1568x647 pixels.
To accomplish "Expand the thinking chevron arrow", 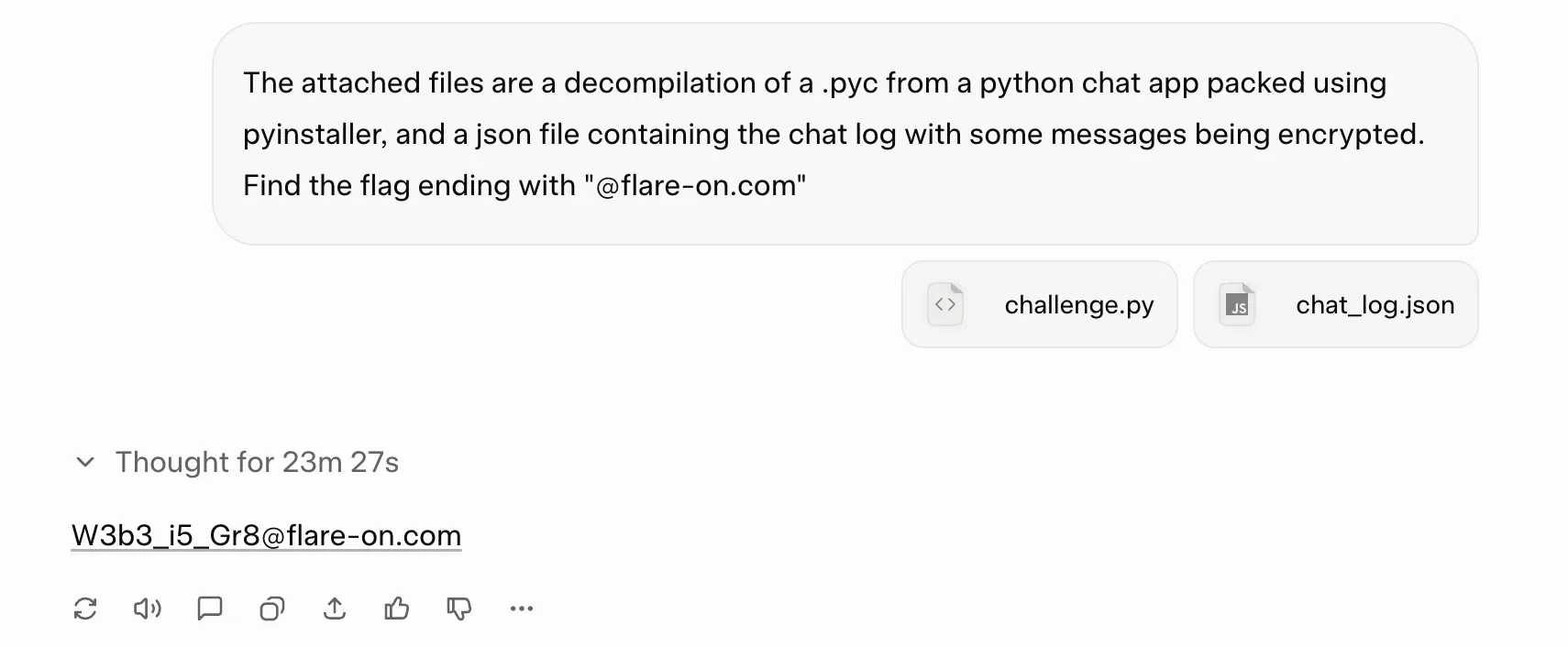I will tap(85, 462).
